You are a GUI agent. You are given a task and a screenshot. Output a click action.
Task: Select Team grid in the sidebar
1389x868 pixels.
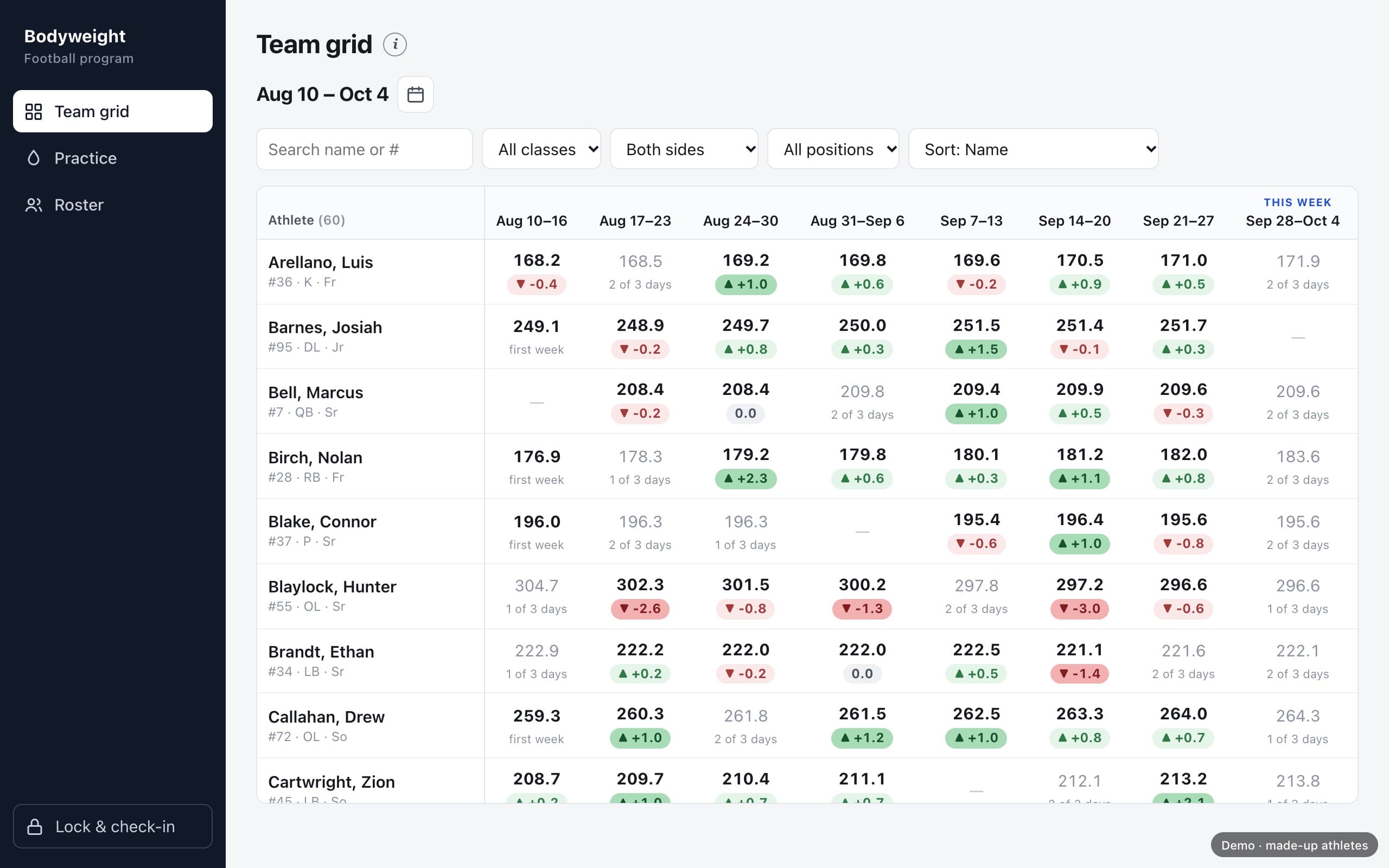pos(112,111)
